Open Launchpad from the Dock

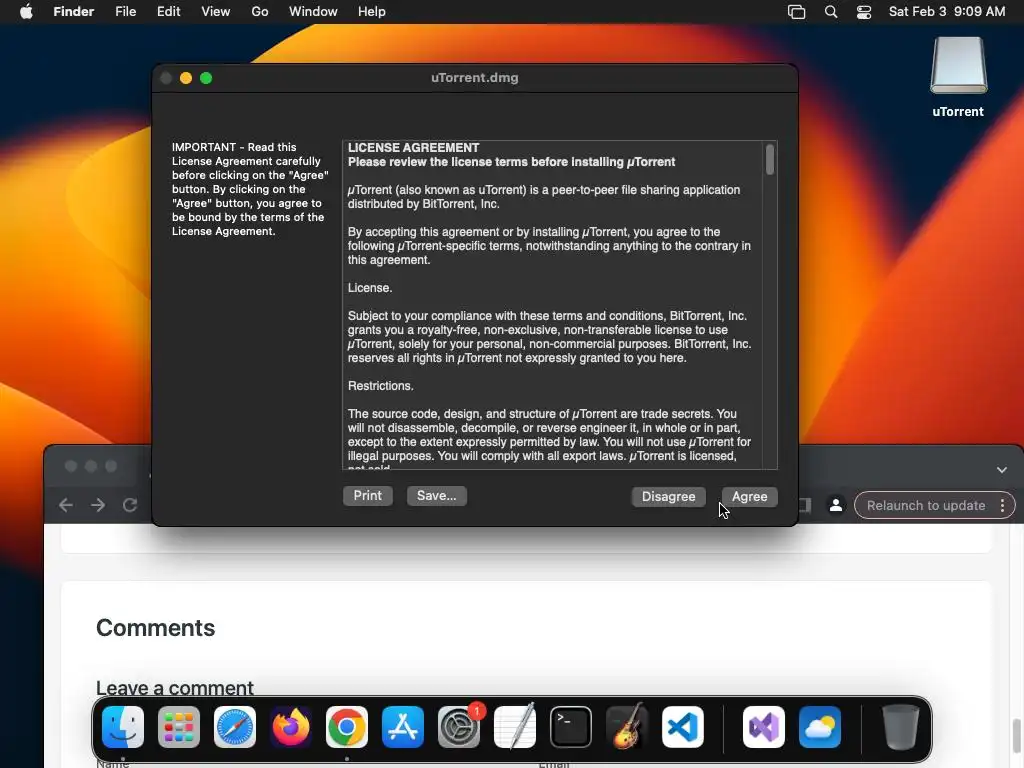tap(179, 727)
